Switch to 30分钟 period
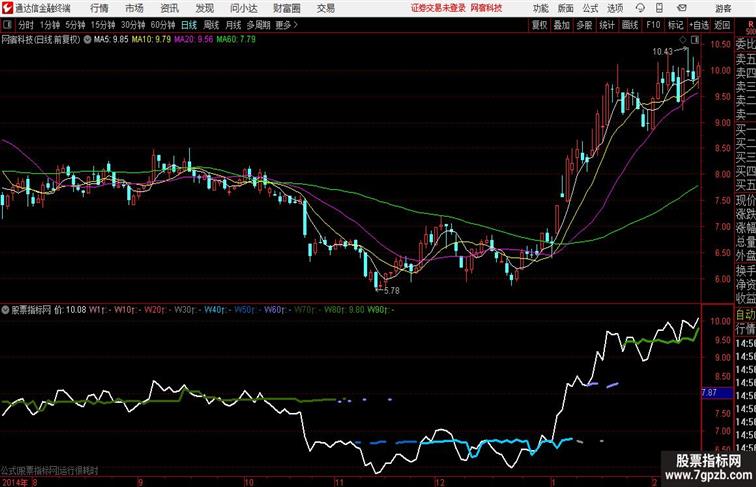Image resolution: width=756 pixels, height=487 pixels. click(x=133, y=25)
